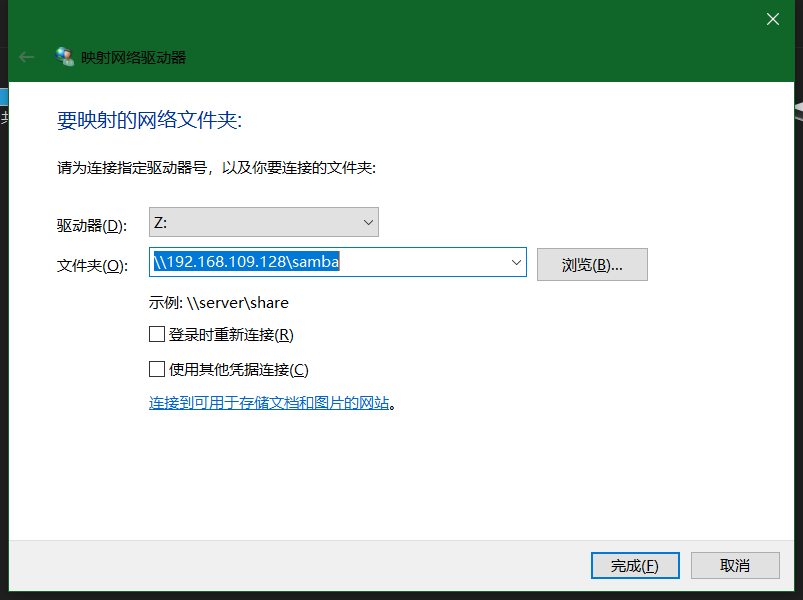Viewport: 803px width, 600px height.
Task: Click the 取消 button
Action: coord(735,565)
